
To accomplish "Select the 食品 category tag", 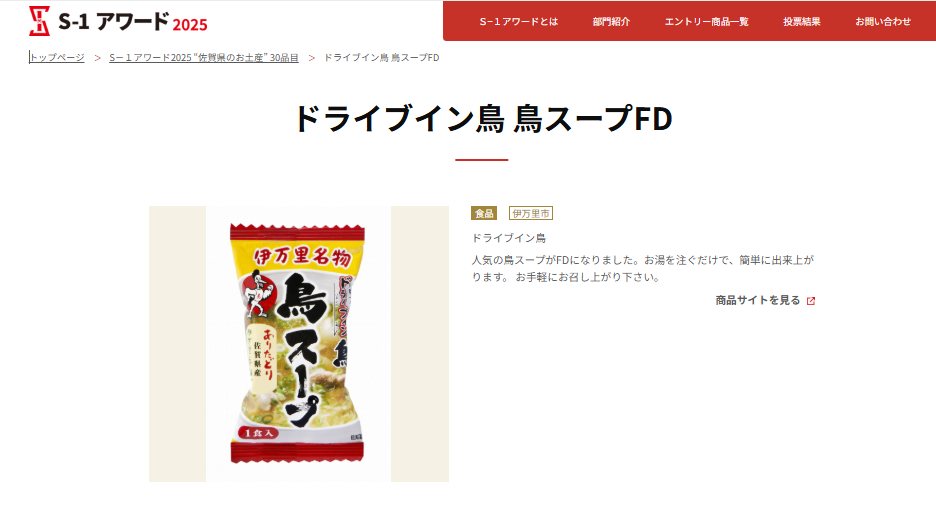I will tap(484, 213).
